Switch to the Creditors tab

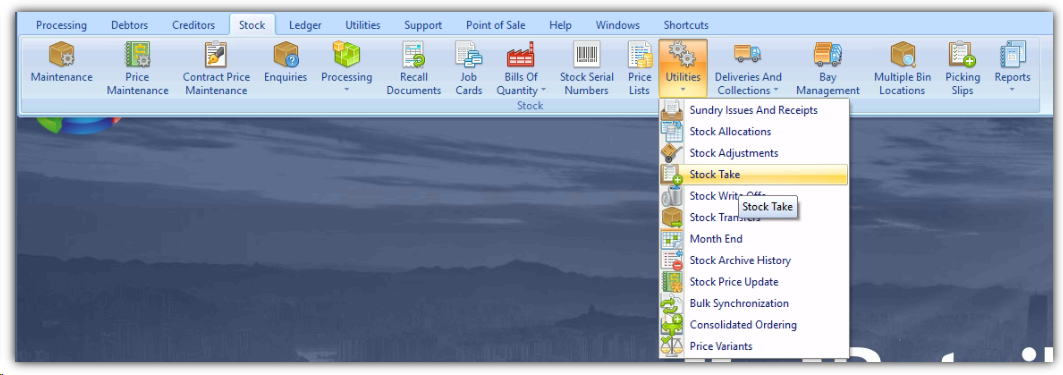(x=193, y=25)
